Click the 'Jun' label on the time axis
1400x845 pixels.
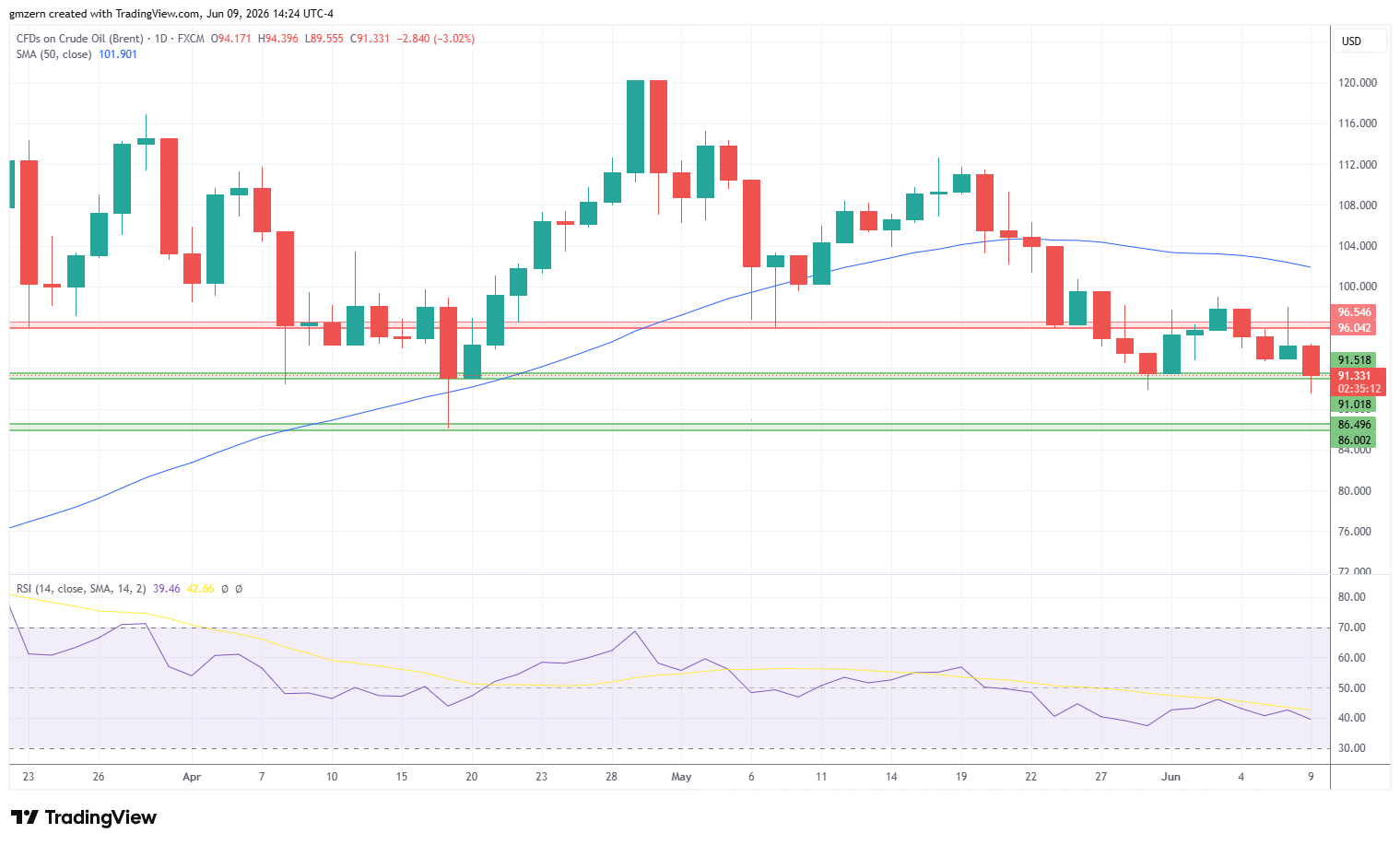(x=1171, y=777)
